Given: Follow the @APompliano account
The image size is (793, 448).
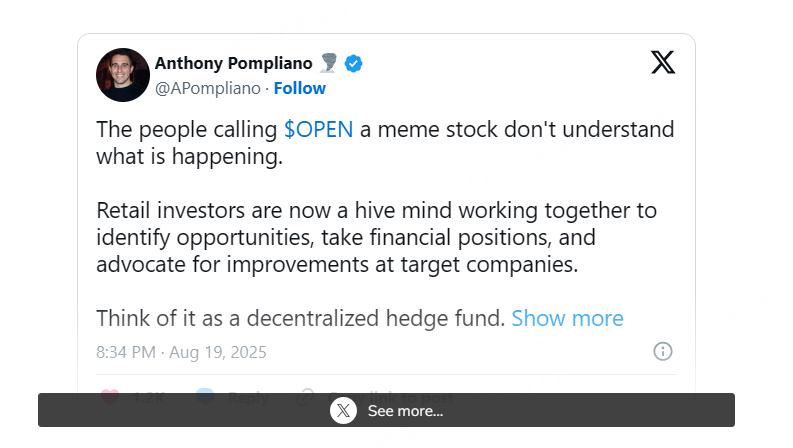Looking at the screenshot, I should click(x=300, y=88).
